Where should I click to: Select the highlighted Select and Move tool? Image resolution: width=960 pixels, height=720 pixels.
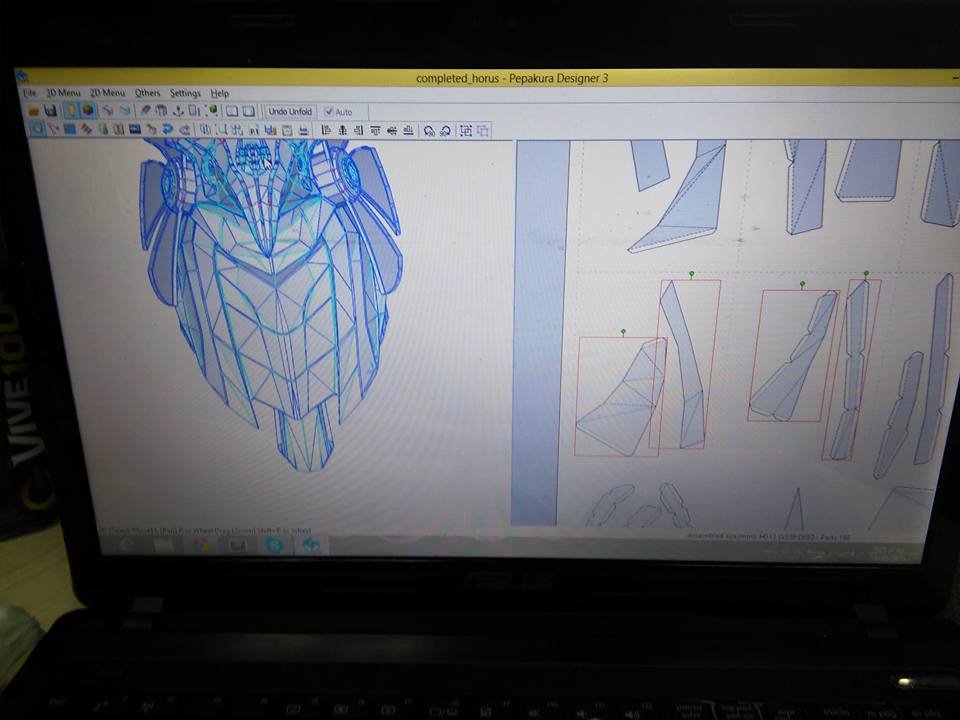click(x=37, y=129)
